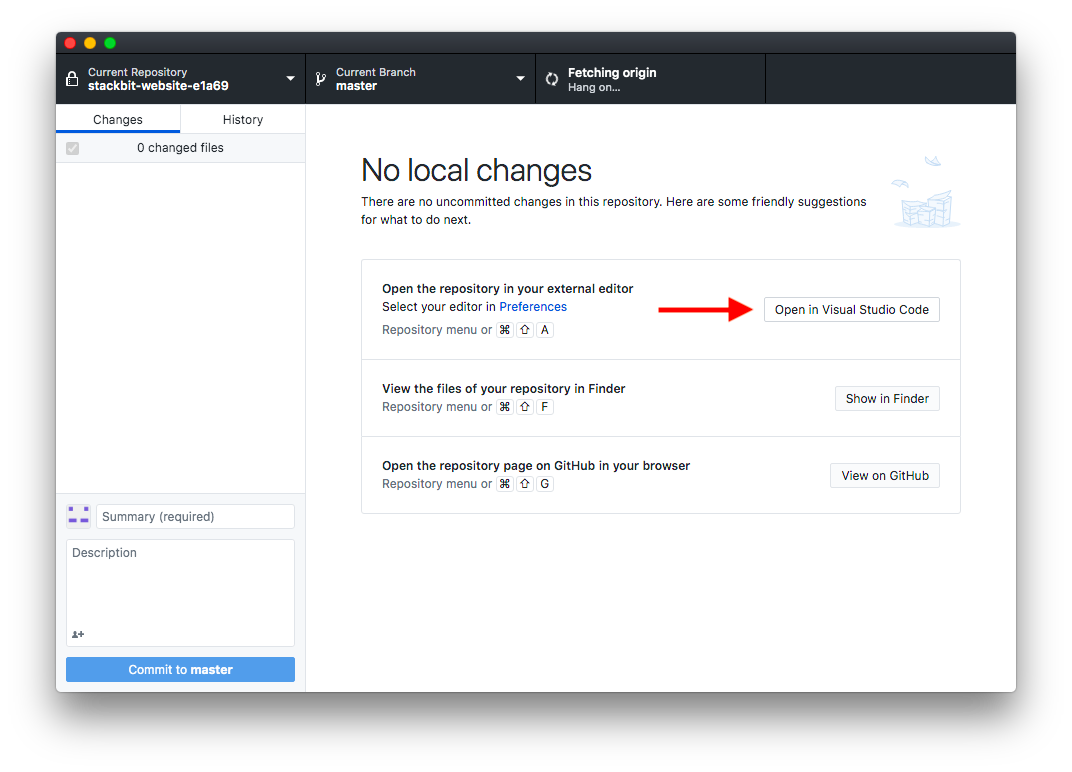Screen dimensions: 1072x772
Task: Click the Commit to master button
Action: (180, 669)
